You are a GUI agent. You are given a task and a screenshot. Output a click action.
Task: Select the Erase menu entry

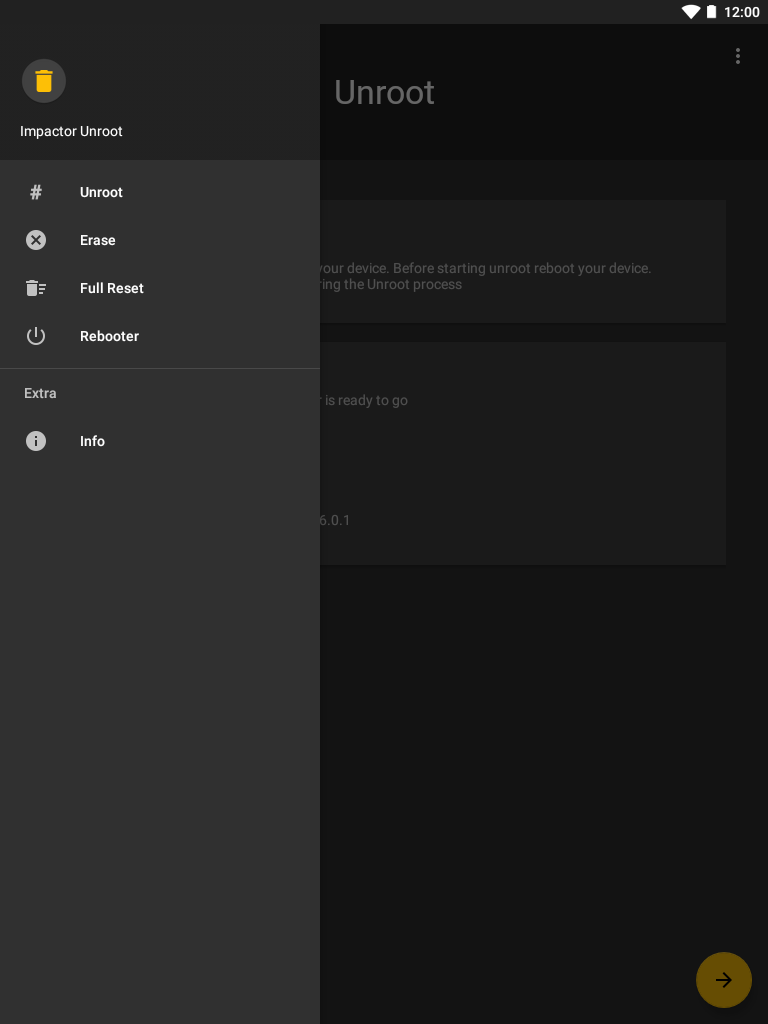click(160, 240)
